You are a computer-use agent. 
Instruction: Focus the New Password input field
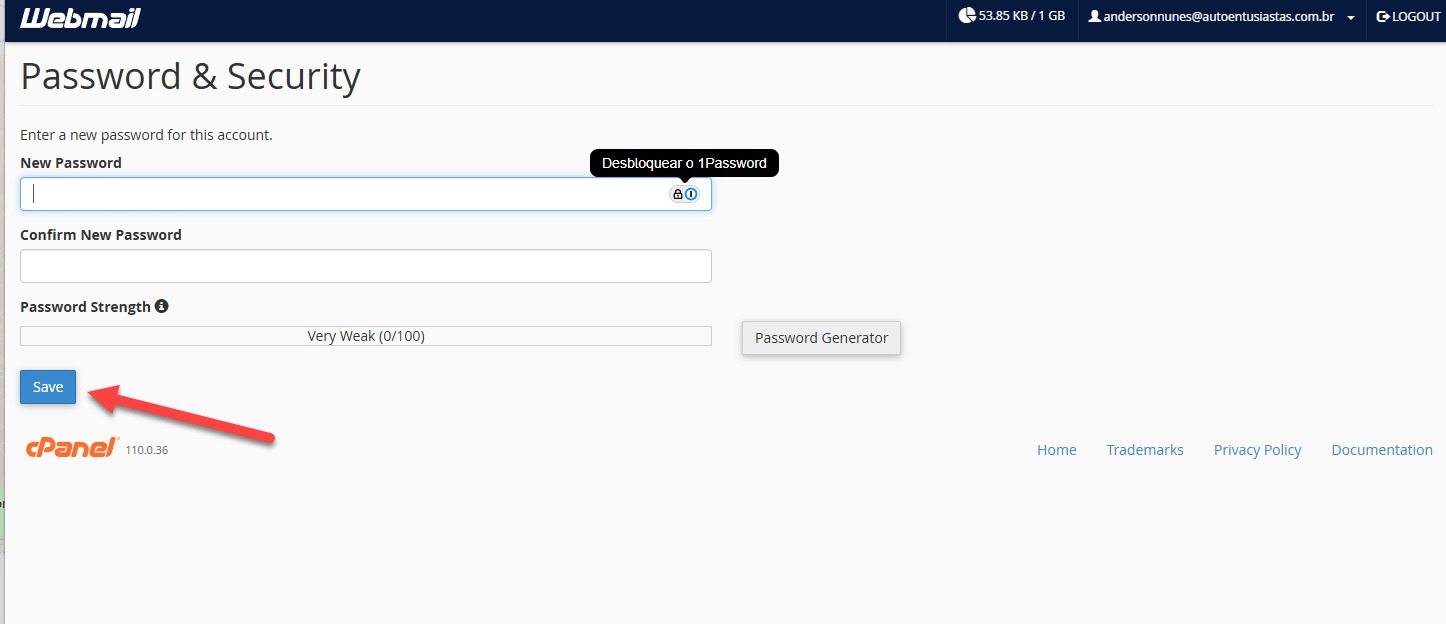(x=340, y=194)
